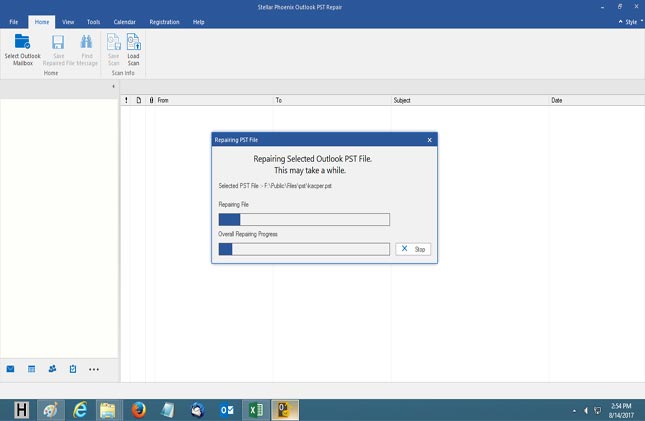Open the Calendar view icon in sidebar
The image size is (645, 421).
click(x=31, y=369)
